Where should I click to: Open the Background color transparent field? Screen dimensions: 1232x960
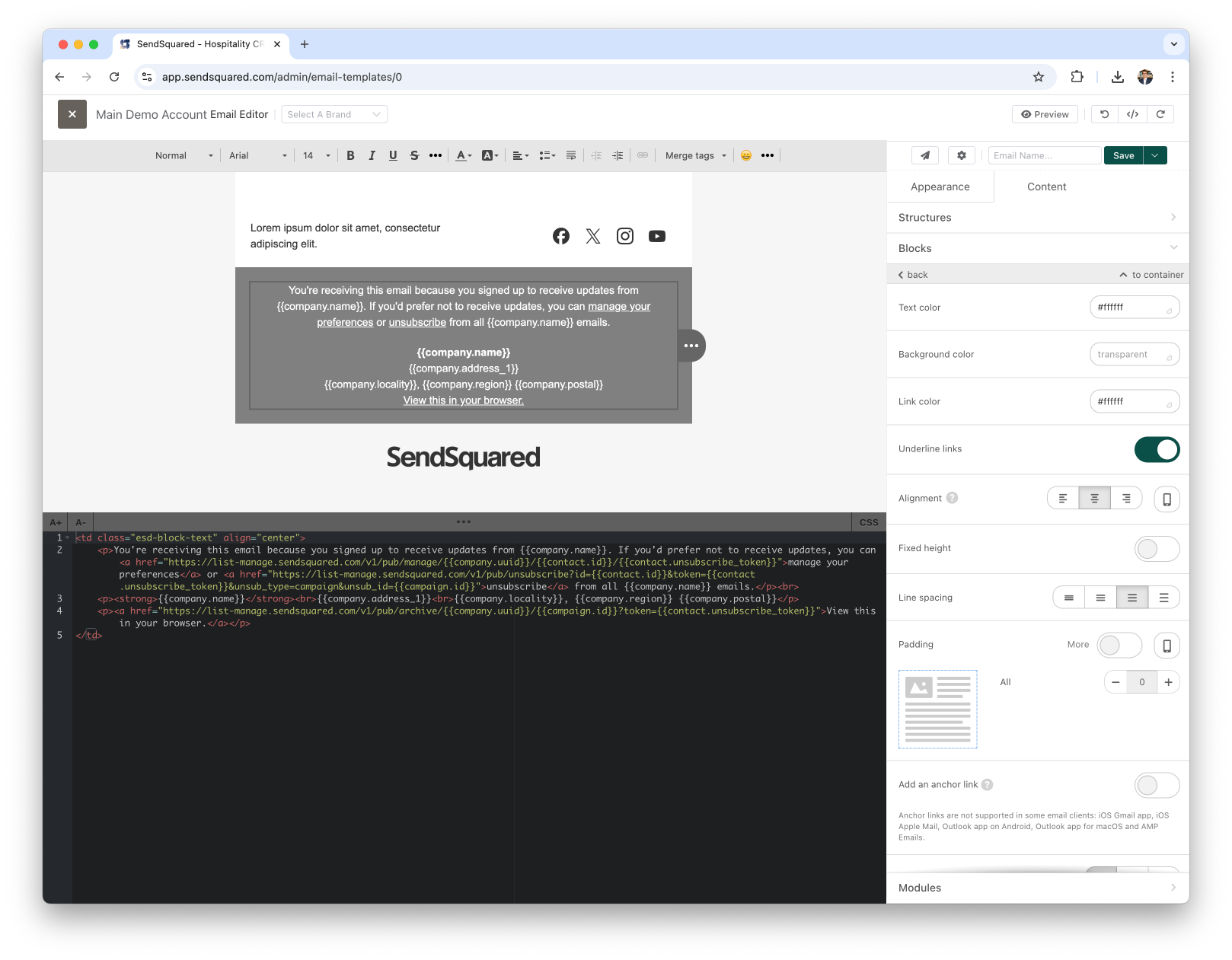1135,355
